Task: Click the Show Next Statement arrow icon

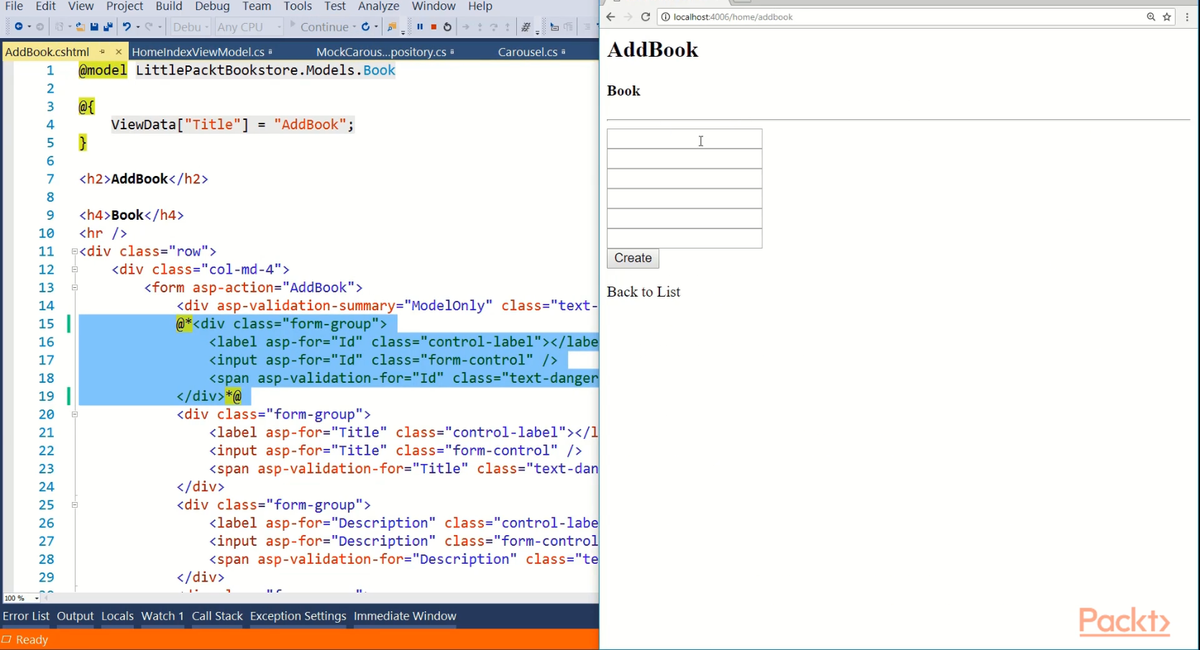Action: [465, 27]
